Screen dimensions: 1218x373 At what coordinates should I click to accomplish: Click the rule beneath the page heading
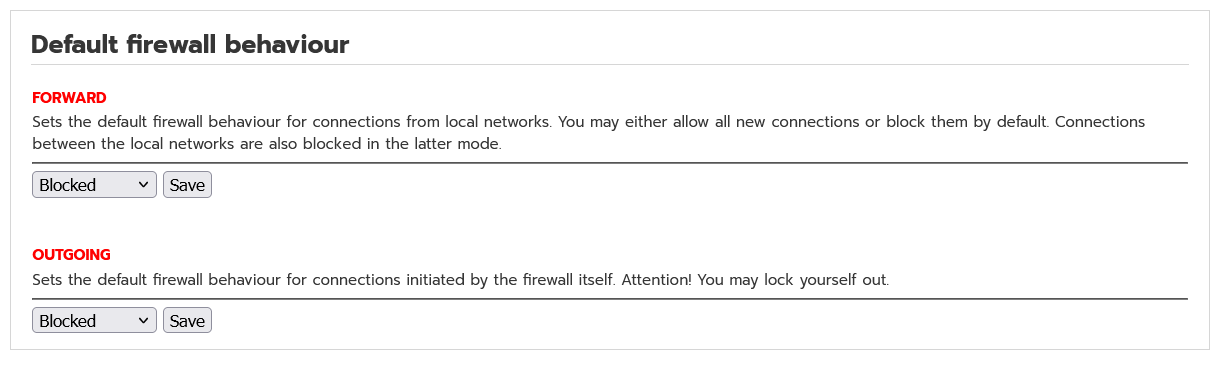point(610,65)
